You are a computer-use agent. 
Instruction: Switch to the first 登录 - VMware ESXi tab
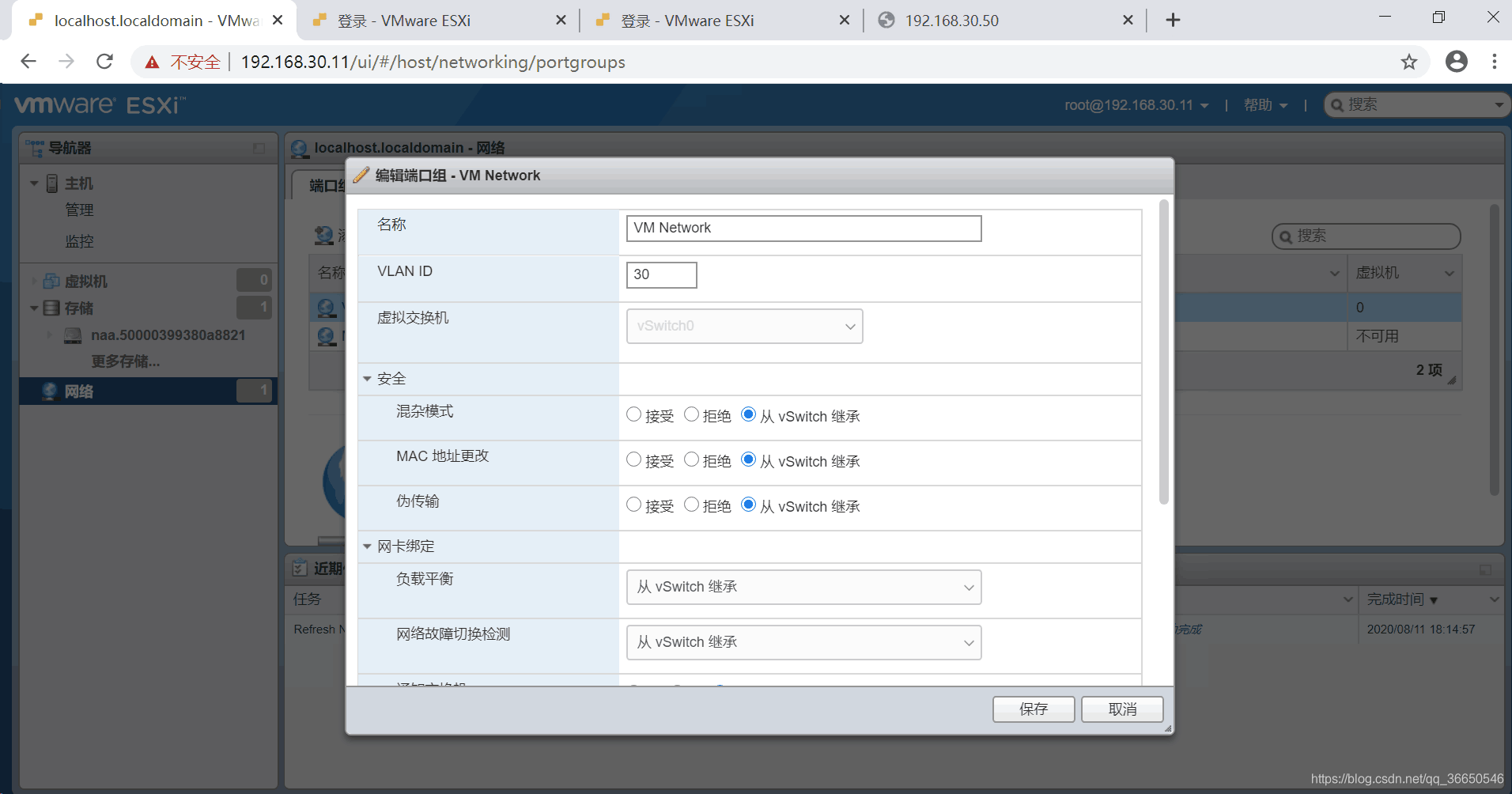click(x=437, y=21)
